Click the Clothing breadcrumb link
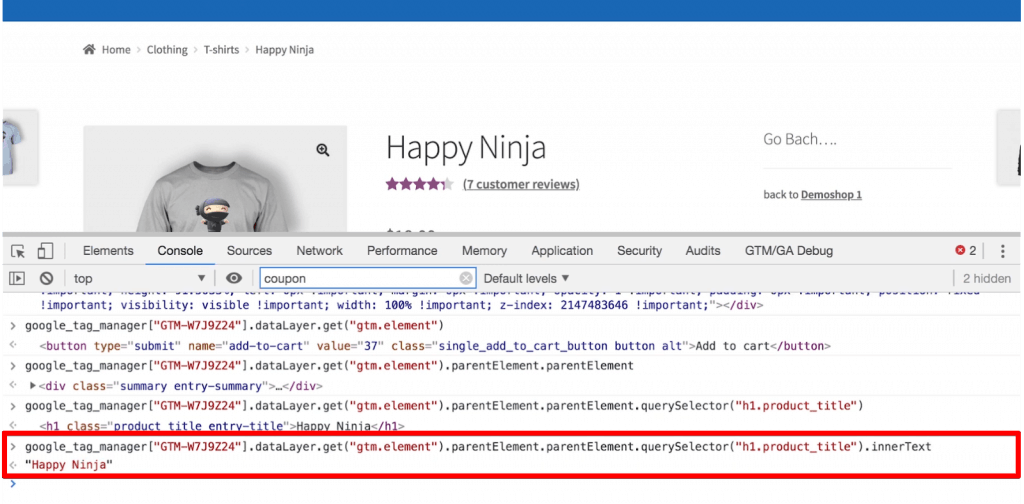 [x=167, y=50]
